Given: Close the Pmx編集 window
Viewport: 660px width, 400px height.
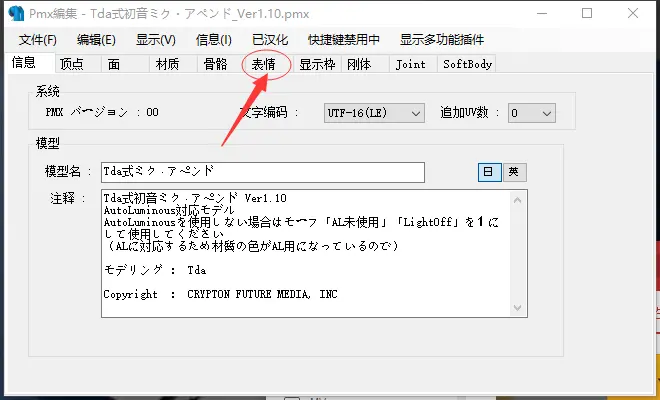Looking at the screenshot, I should pos(633,13).
